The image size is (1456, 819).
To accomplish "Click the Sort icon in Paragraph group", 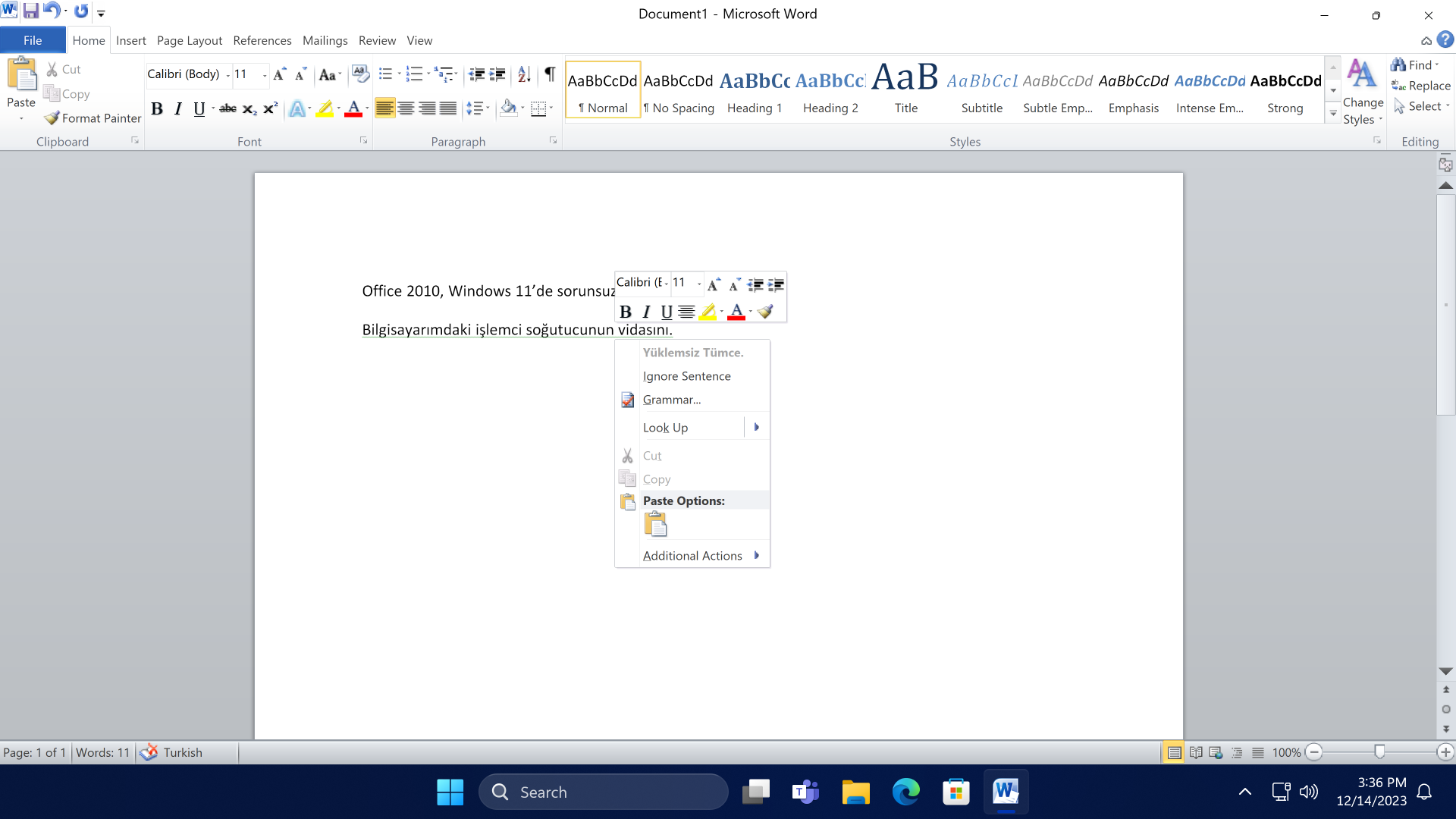I will pos(524,74).
